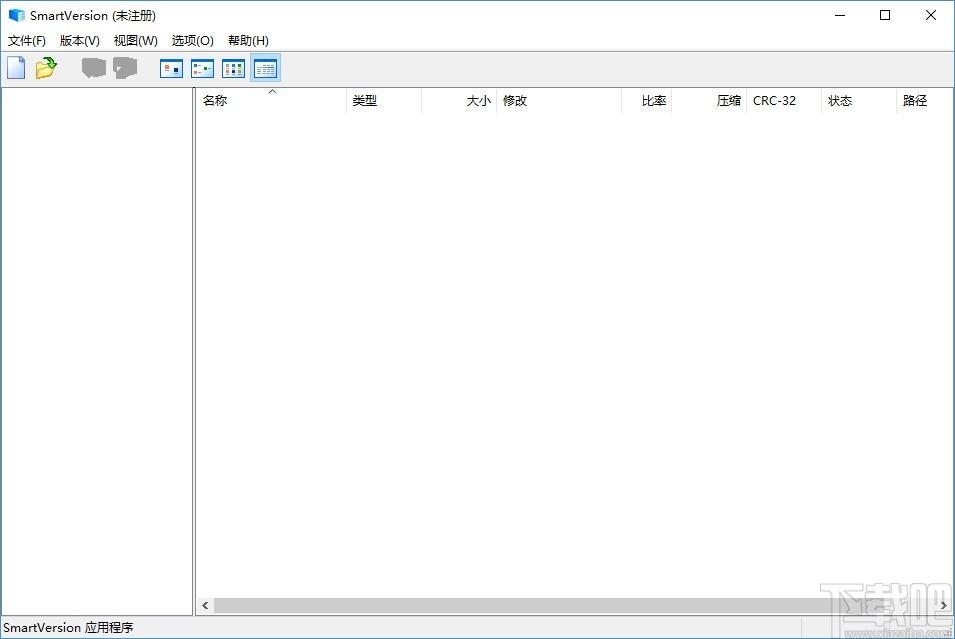Switch to large icons view
Viewport: 955px width, 639px height.
click(x=171, y=68)
